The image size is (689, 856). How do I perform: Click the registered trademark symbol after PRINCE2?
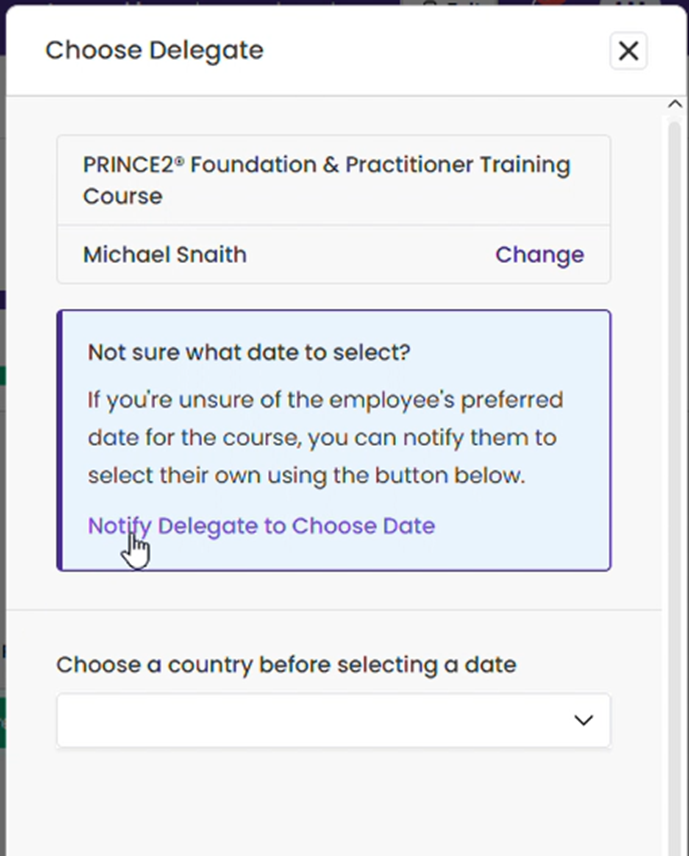click(x=179, y=159)
